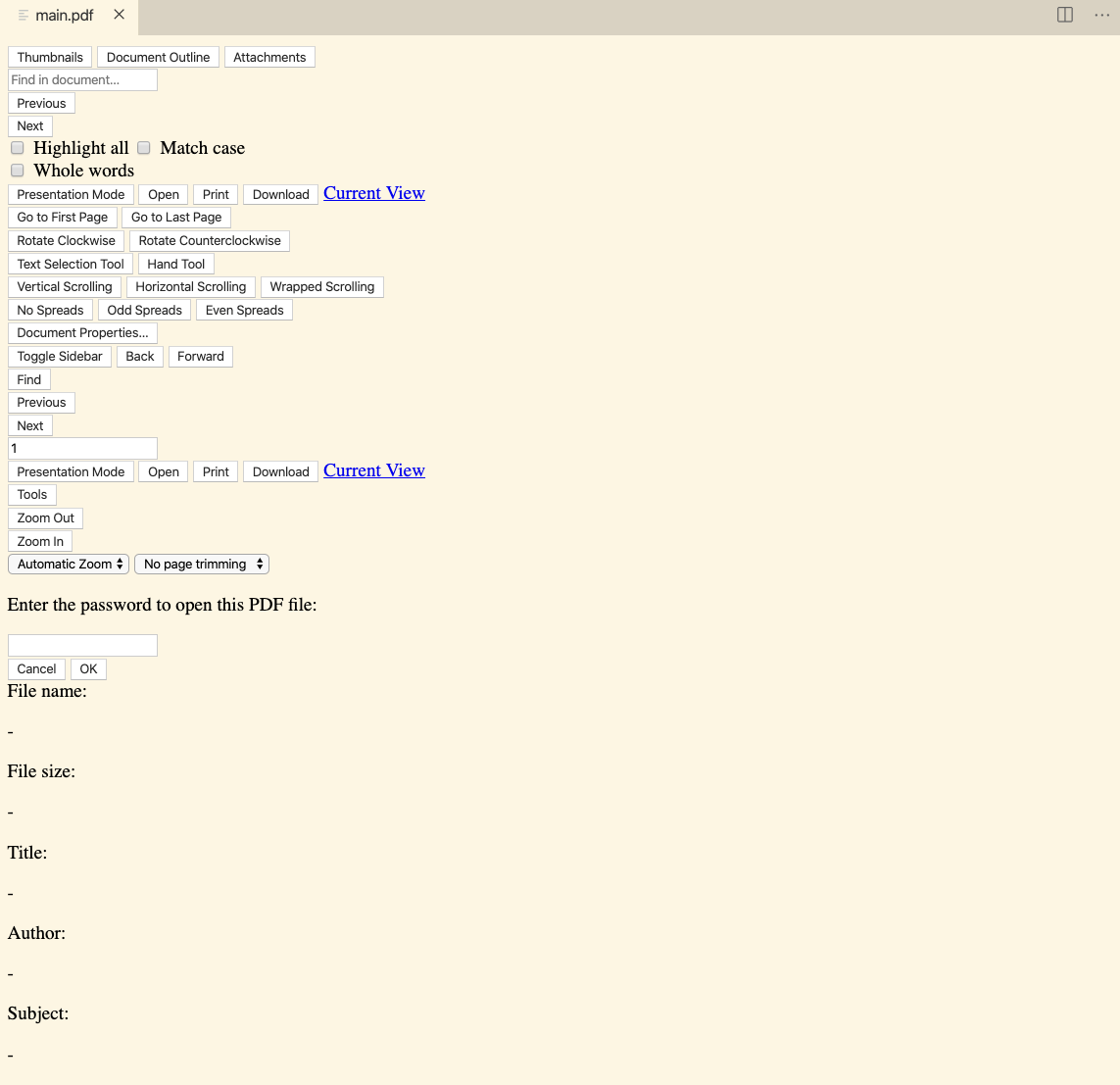Image resolution: width=1120 pixels, height=1085 pixels.
Task: Click the Find button
Action: click(28, 379)
